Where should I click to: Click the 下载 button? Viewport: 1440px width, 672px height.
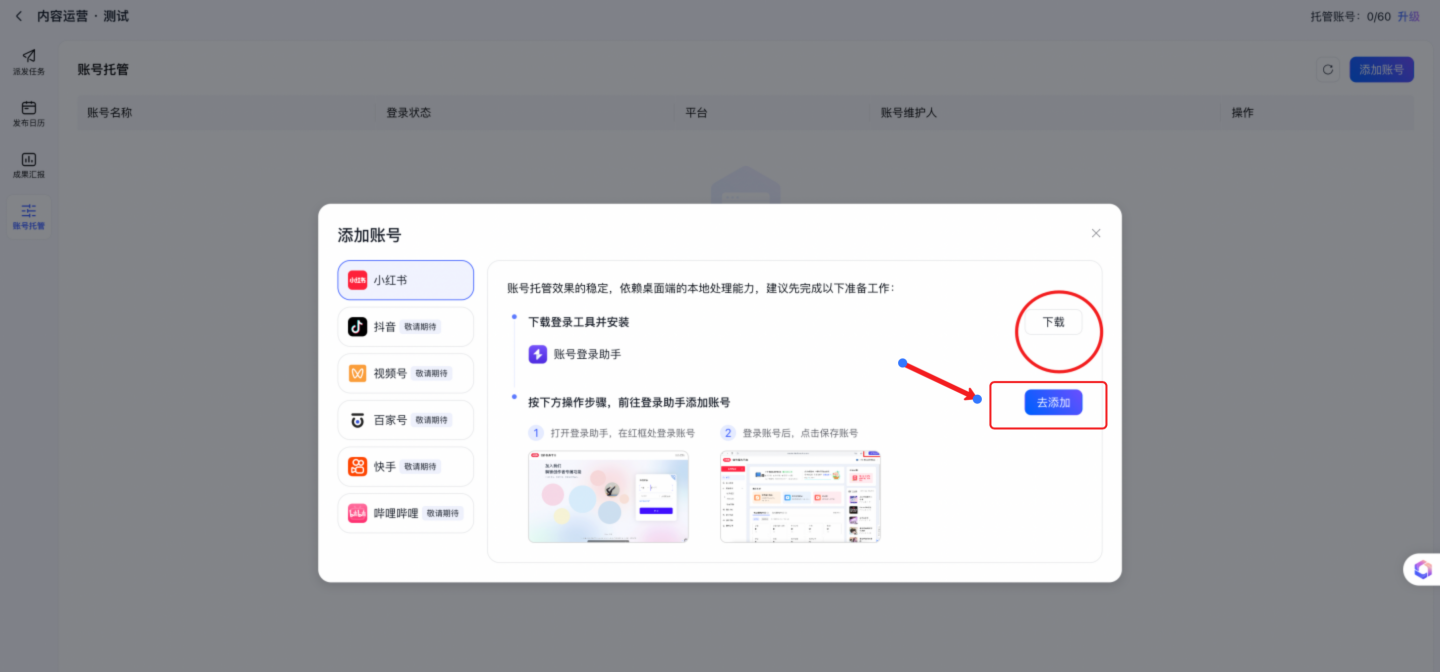(x=1053, y=322)
